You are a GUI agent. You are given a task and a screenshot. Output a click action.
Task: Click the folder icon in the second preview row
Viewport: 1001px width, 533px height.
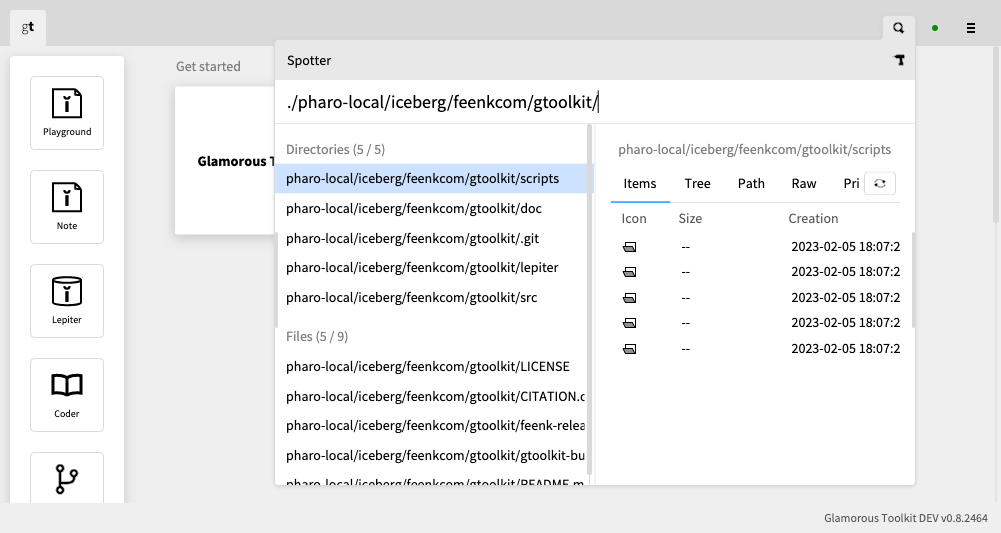click(629, 272)
